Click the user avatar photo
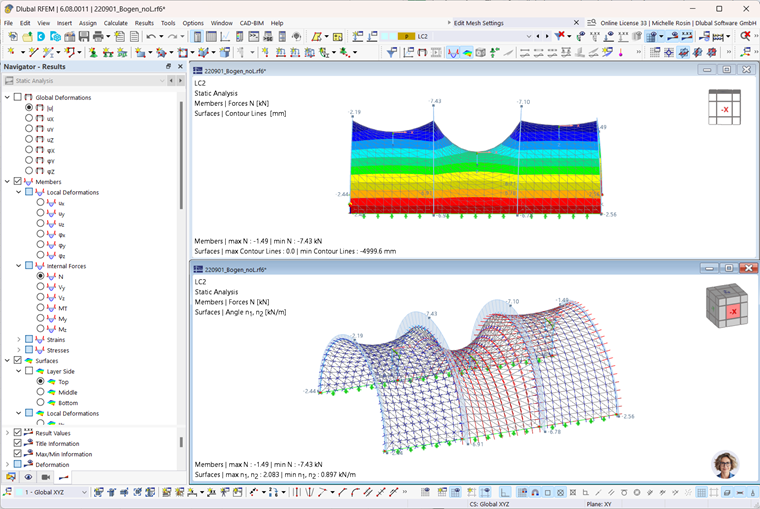Screen dimensions: 760x509 coord(725,464)
